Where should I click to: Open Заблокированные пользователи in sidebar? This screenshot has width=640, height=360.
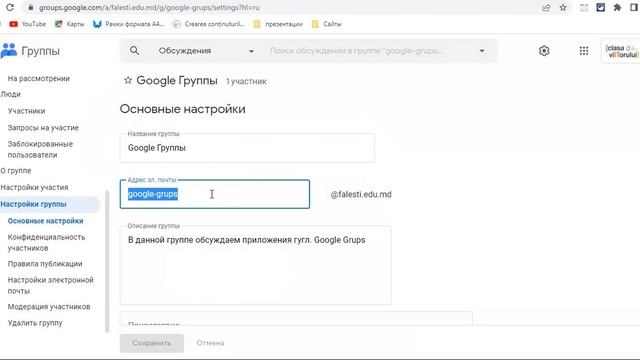click(x=40, y=149)
